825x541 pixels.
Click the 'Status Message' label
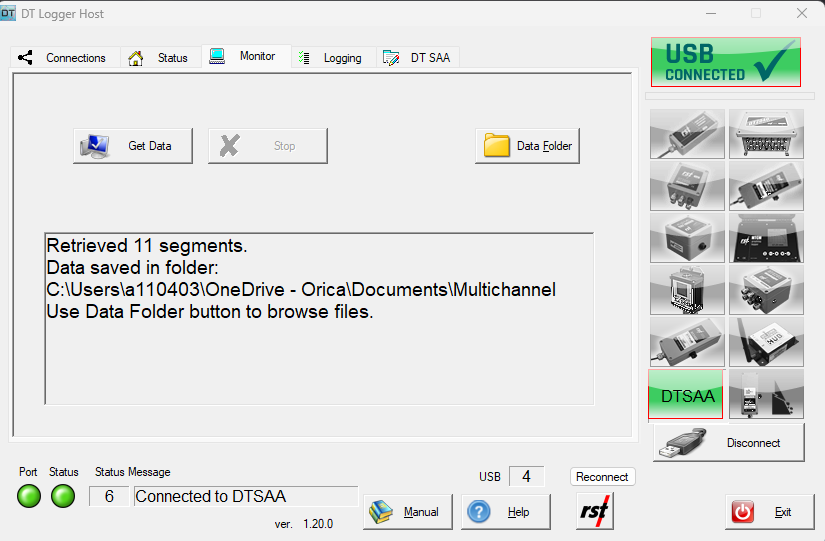click(133, 472)
